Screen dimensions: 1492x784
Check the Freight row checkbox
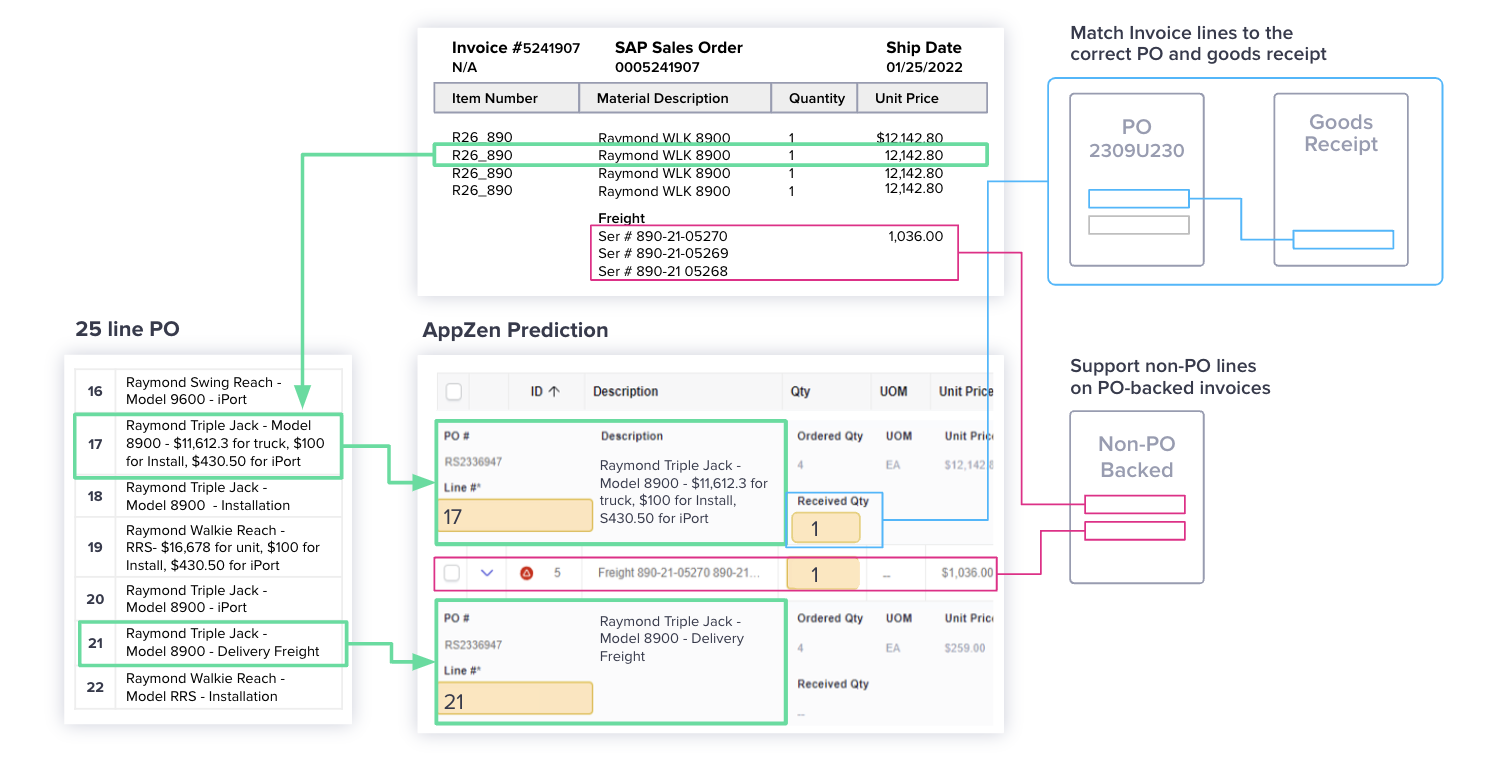point(452,573)
